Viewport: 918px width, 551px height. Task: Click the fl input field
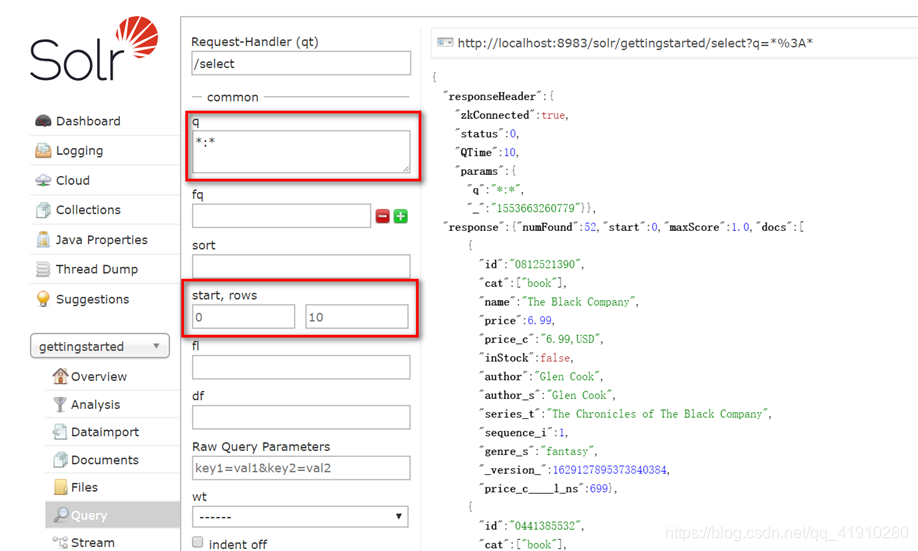coord(301,368)
